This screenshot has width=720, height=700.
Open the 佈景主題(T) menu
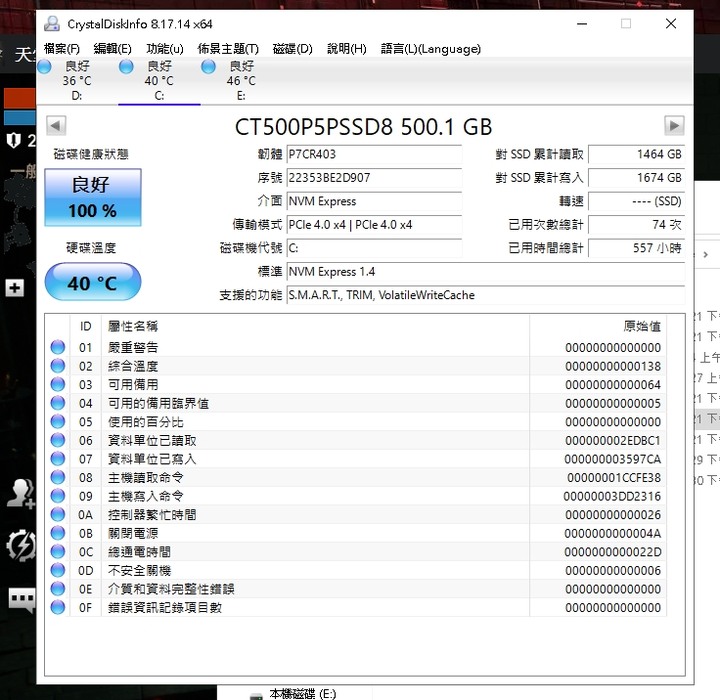[x=228, y=49]
